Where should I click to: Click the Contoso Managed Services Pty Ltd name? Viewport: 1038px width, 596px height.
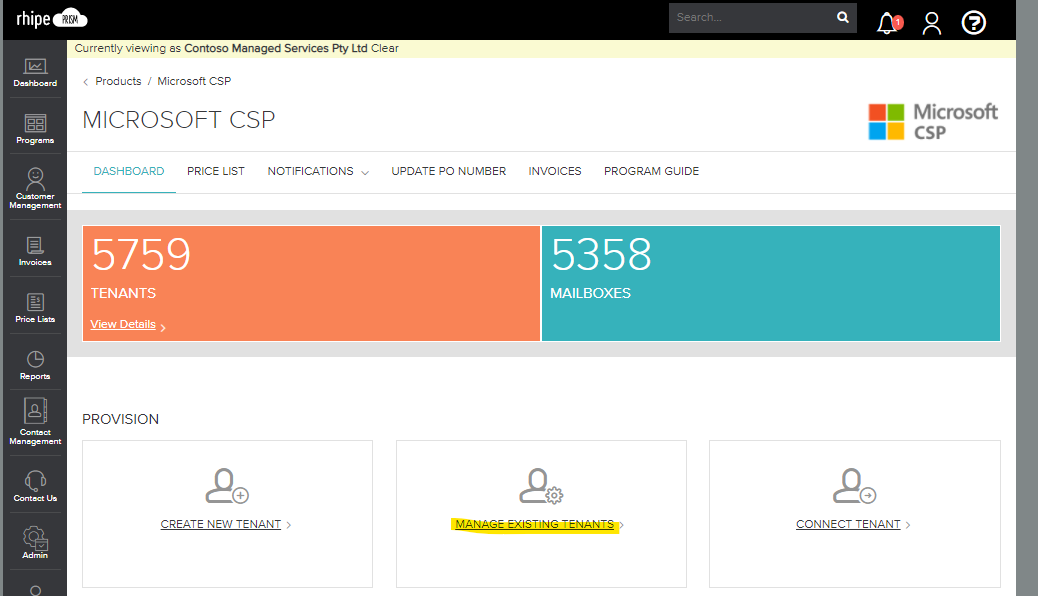275,48
